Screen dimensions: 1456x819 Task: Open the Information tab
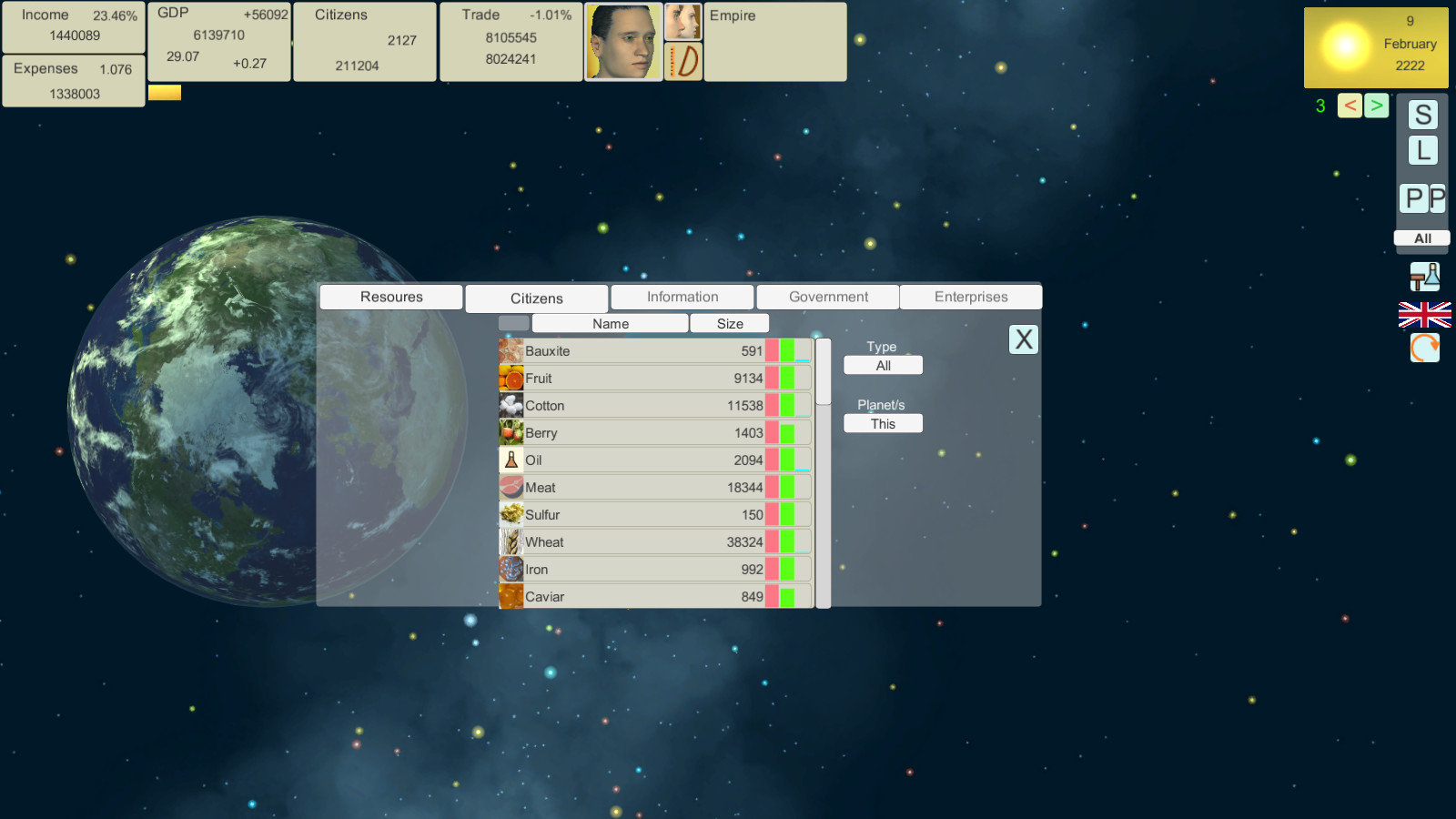click(682, 297)
